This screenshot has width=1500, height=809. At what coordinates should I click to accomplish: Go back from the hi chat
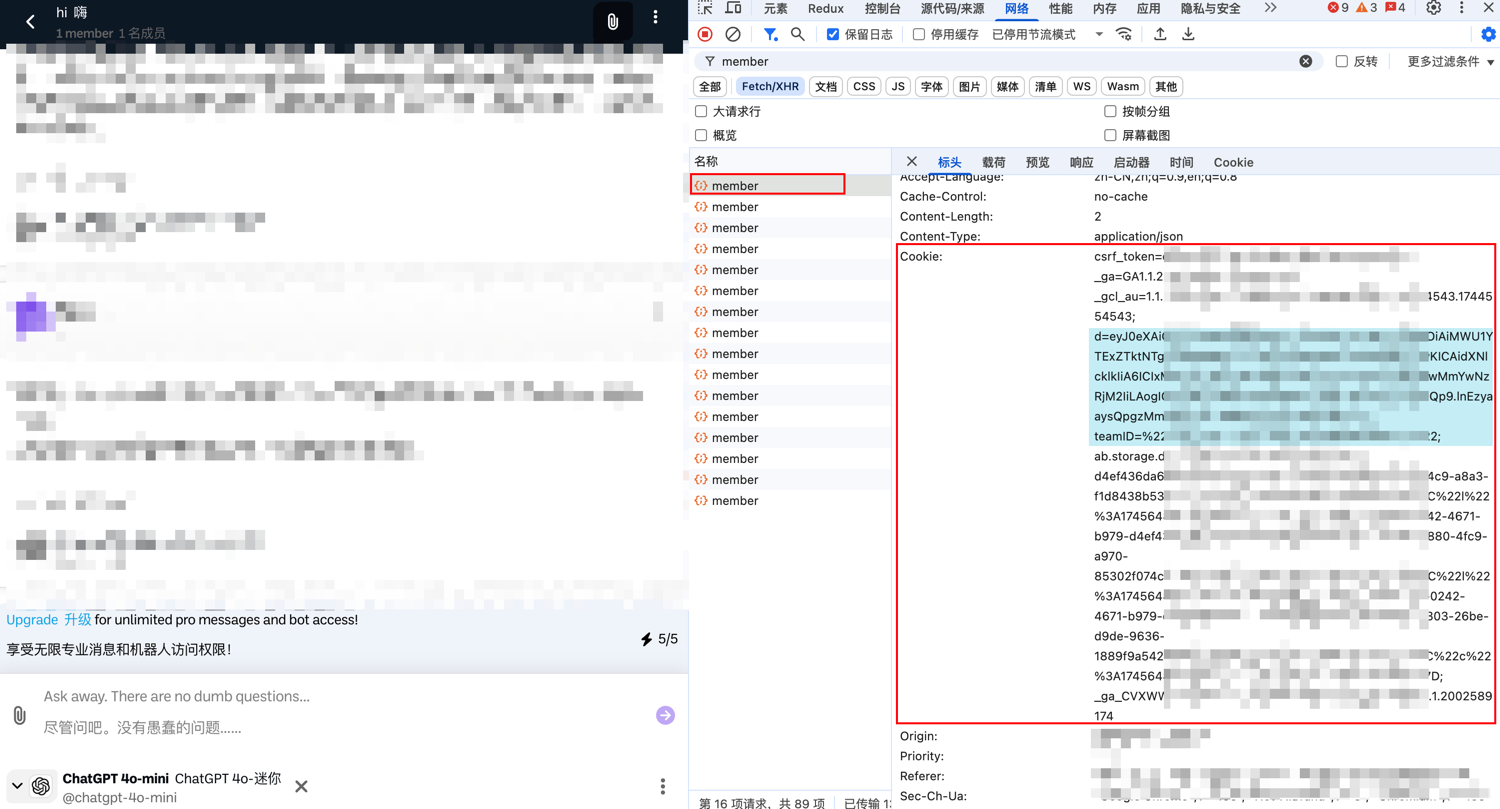coord(30,21)
